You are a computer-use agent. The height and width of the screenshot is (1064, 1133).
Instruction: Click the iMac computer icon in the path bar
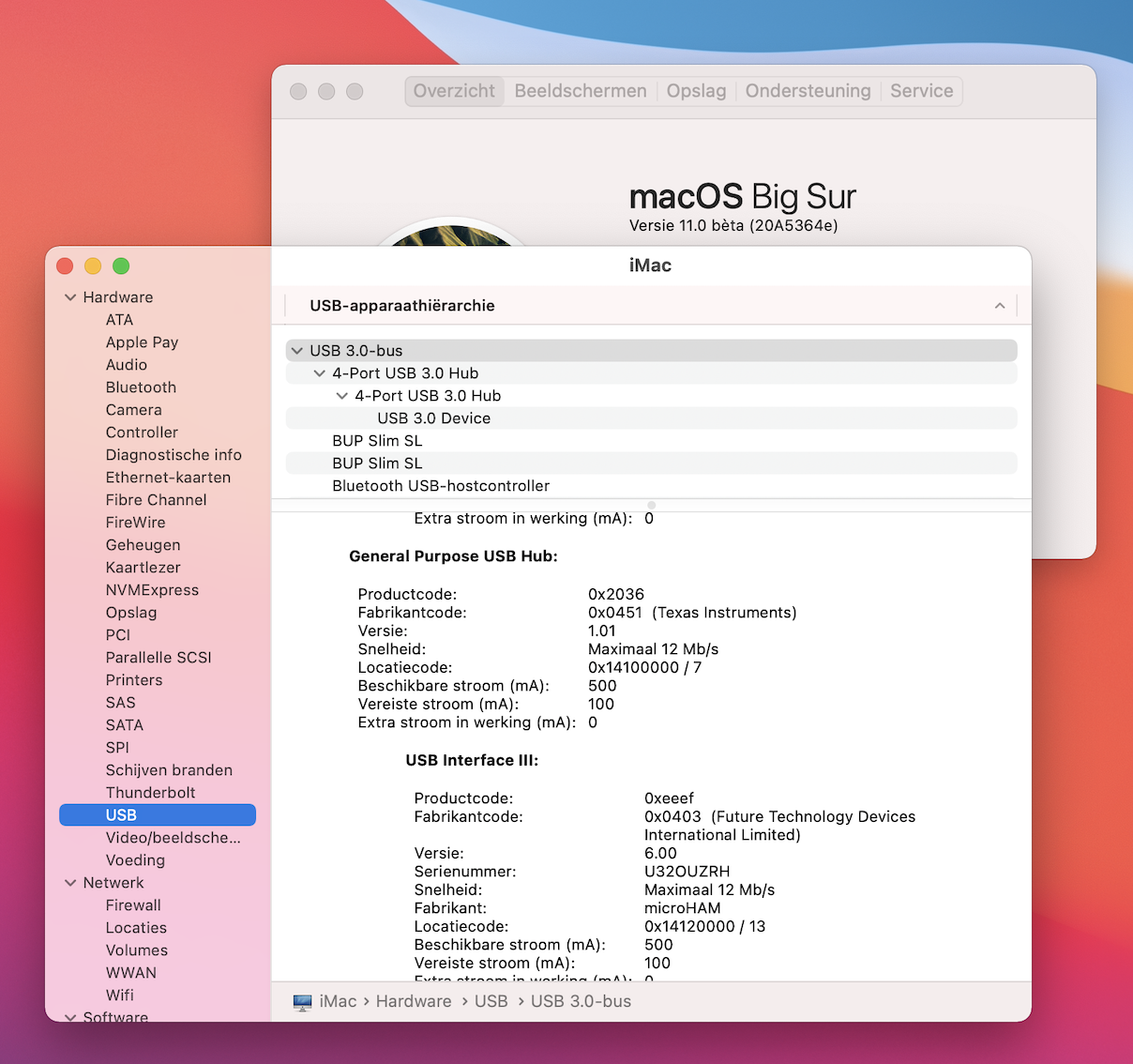tap(302, 1002)
